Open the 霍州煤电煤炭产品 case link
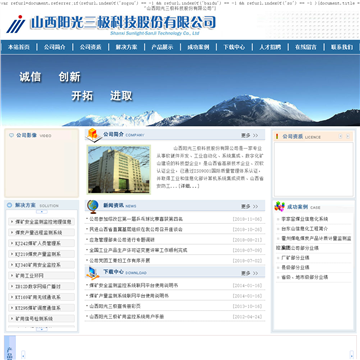360x360 pixels. (316, 239)
